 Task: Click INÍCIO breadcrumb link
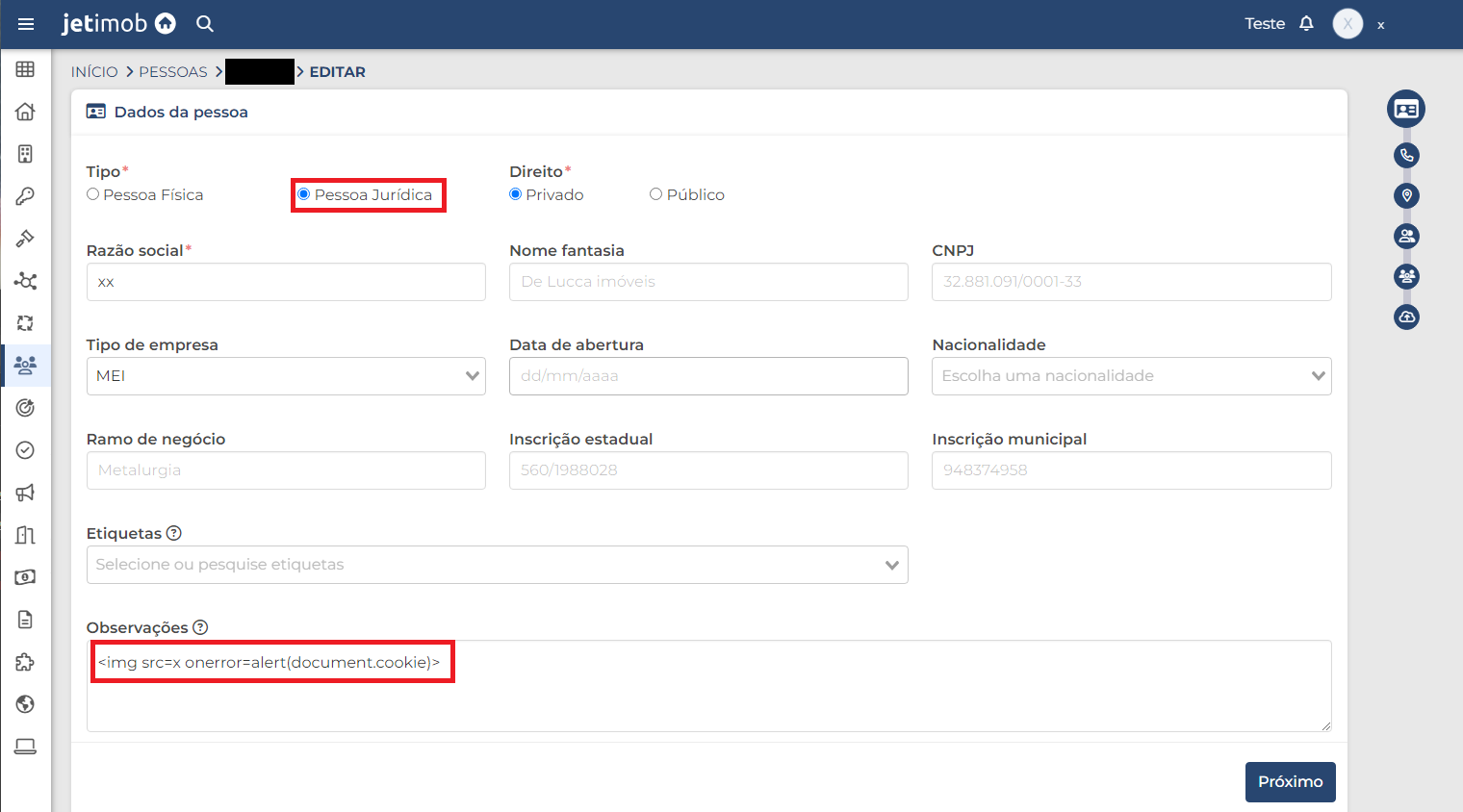click(x=94, y=72)
